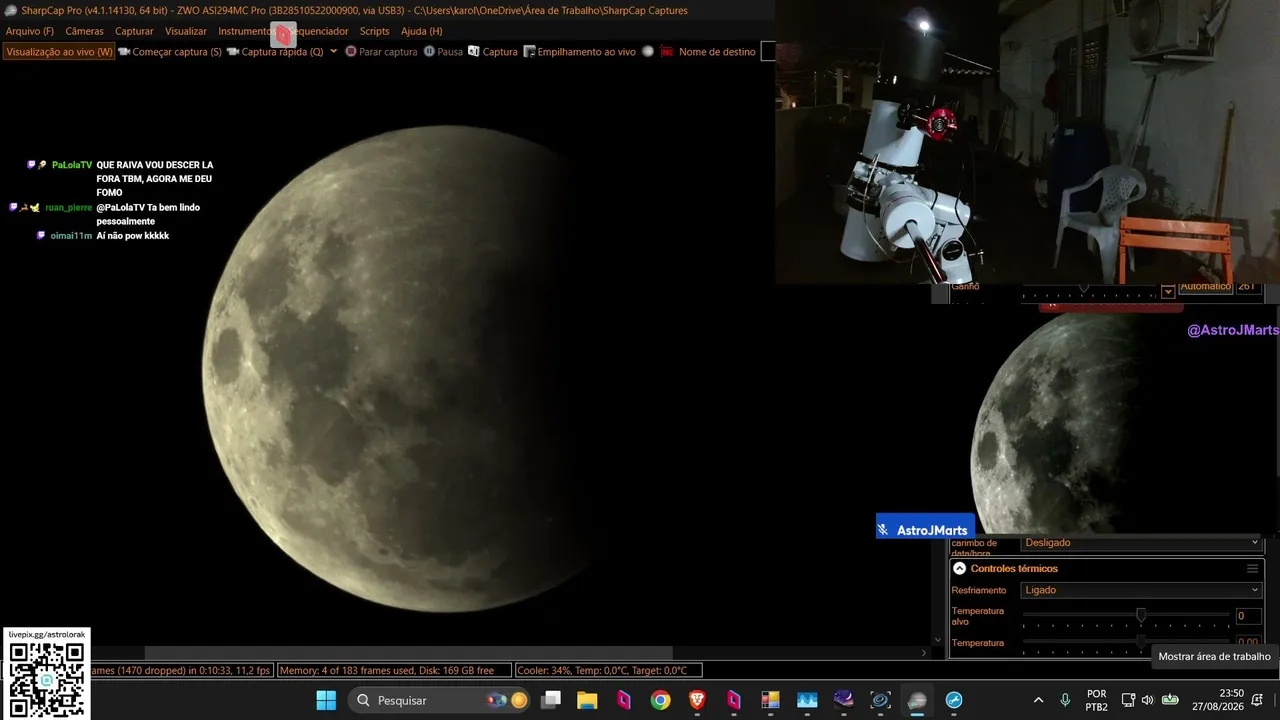Open the Controles térmicos panel options icon

pyautogui.click(x=1252, y=568)
